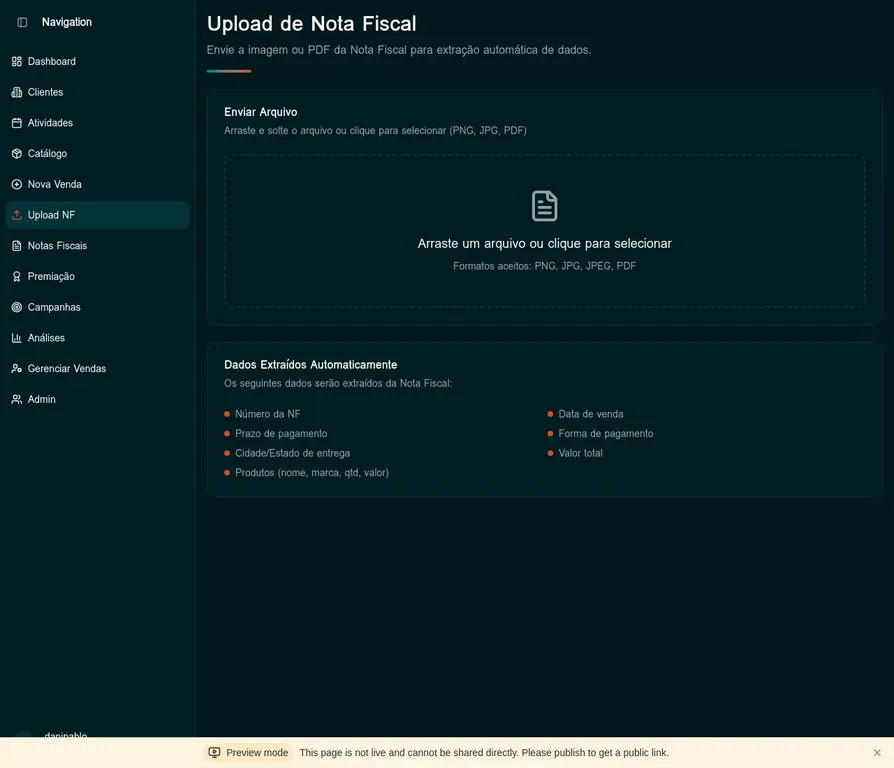Toggle the sidebar collapse icon
Image resolution: width=894 pixels, height=768 pixels.
click(22, 22)
